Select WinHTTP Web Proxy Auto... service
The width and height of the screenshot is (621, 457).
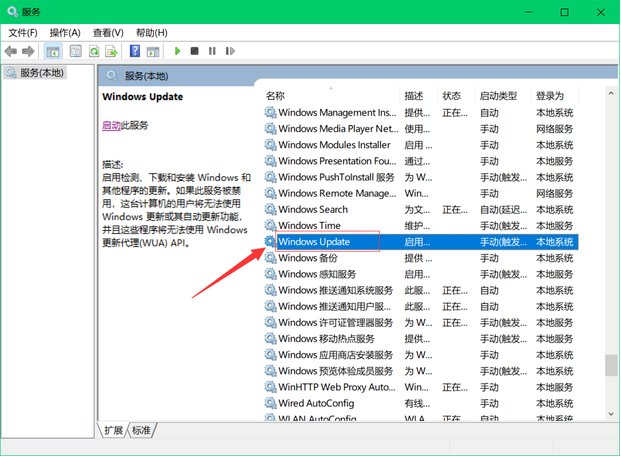(x=421, y=387)
